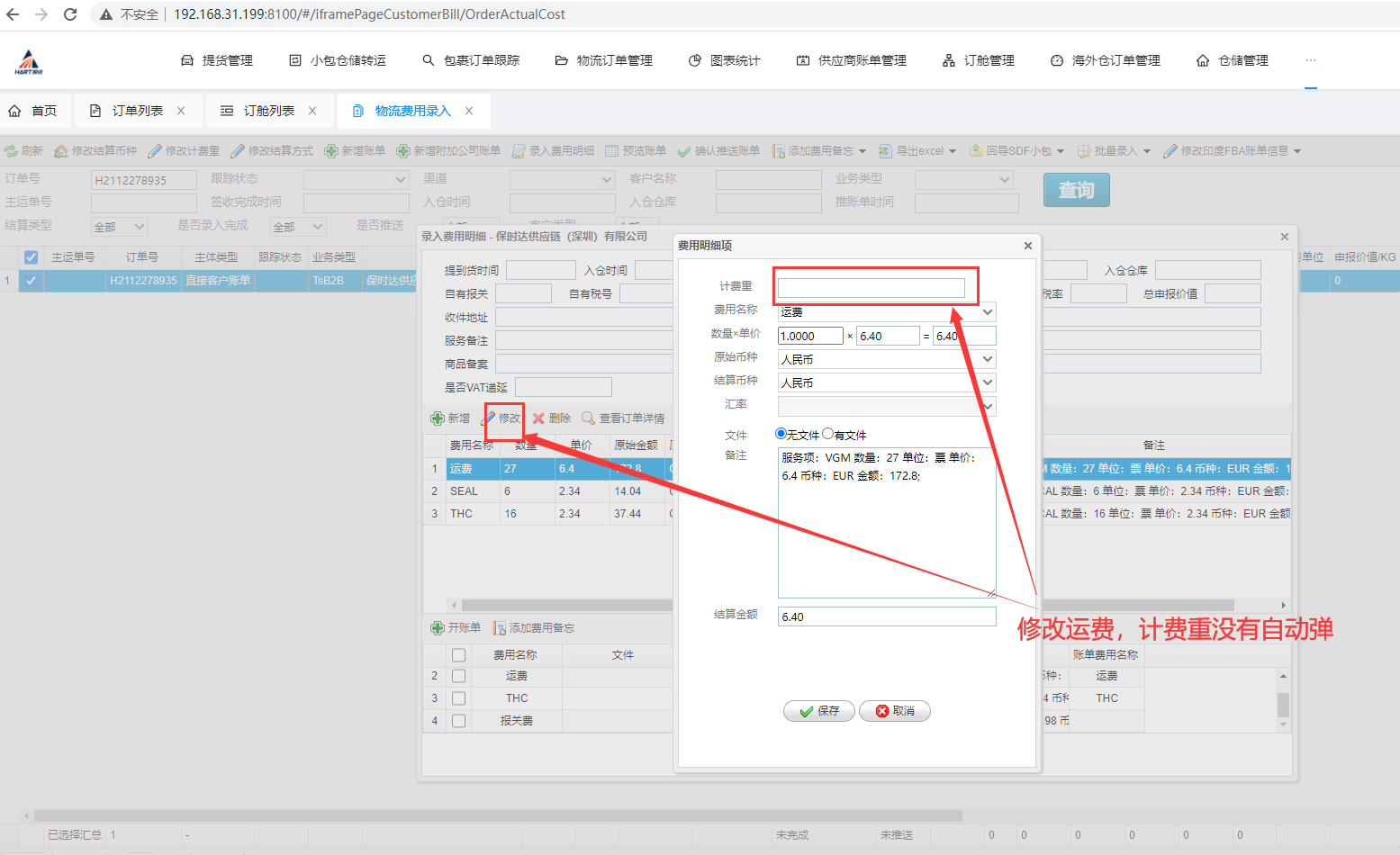
Task: Tick the checkbox for the 报关费 row
Action: pos(458,721)
